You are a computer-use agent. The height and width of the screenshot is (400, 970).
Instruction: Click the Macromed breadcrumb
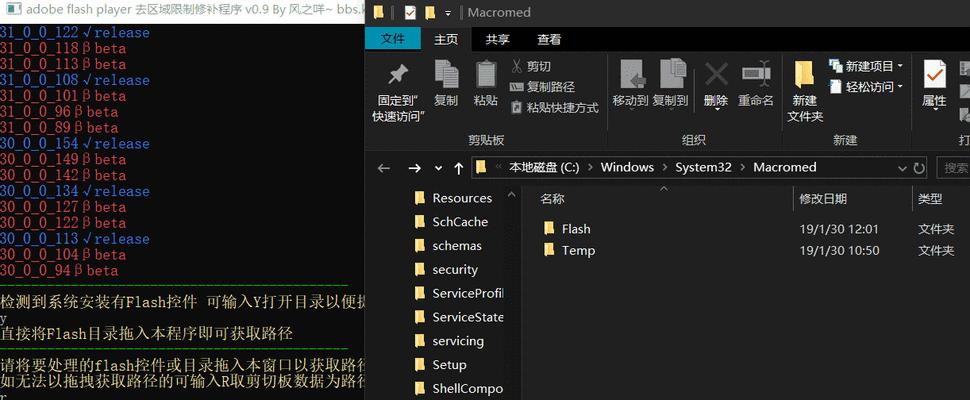coord(784,168)
